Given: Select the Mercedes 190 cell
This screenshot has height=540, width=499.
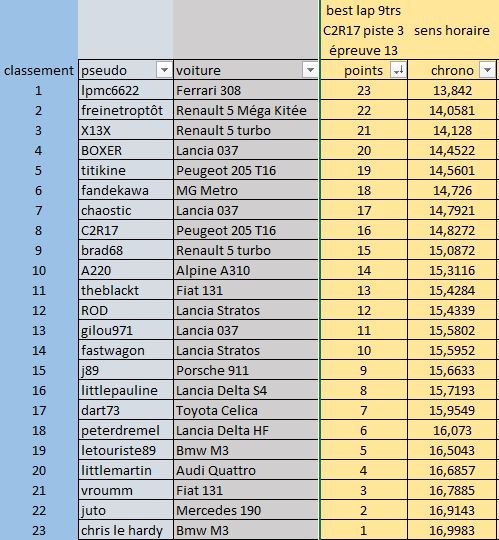Looking at the screenshot, I should tap(246, 510).
